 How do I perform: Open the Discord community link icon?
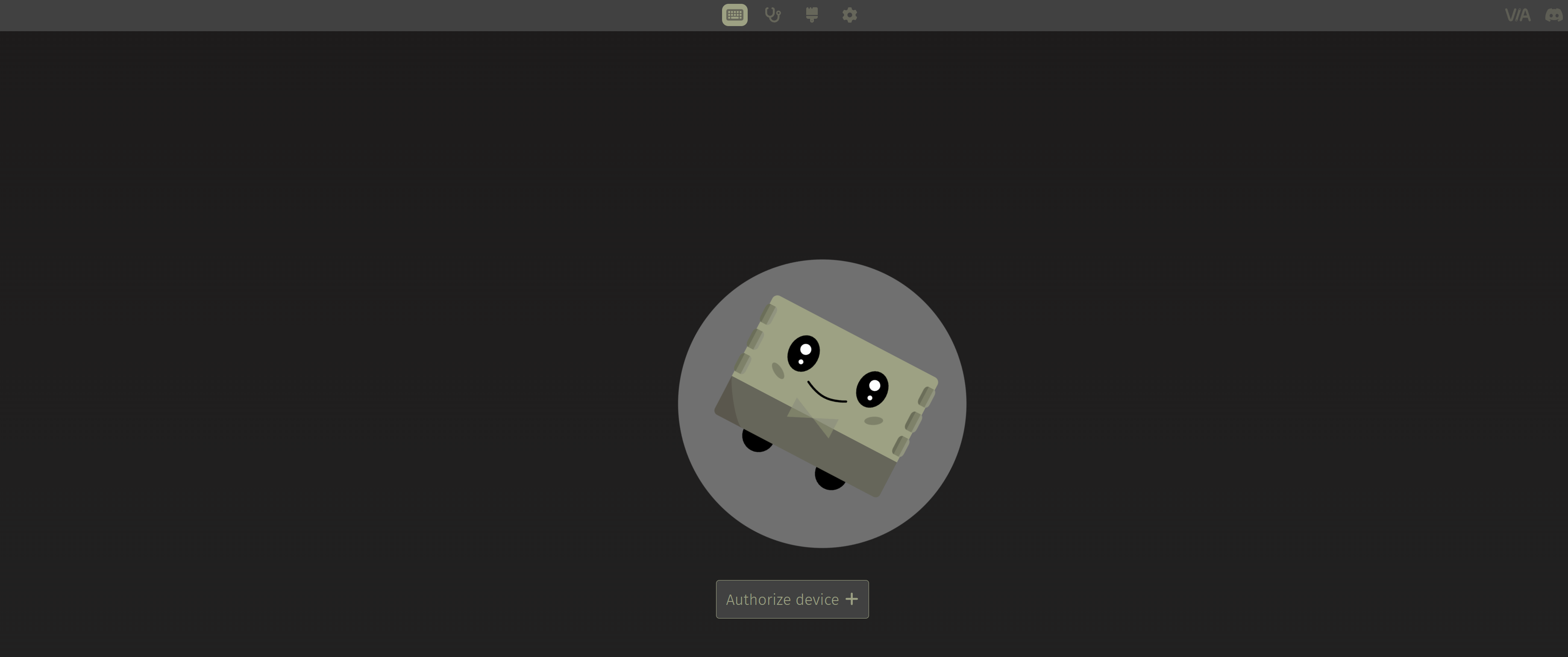coord(1554,15)
